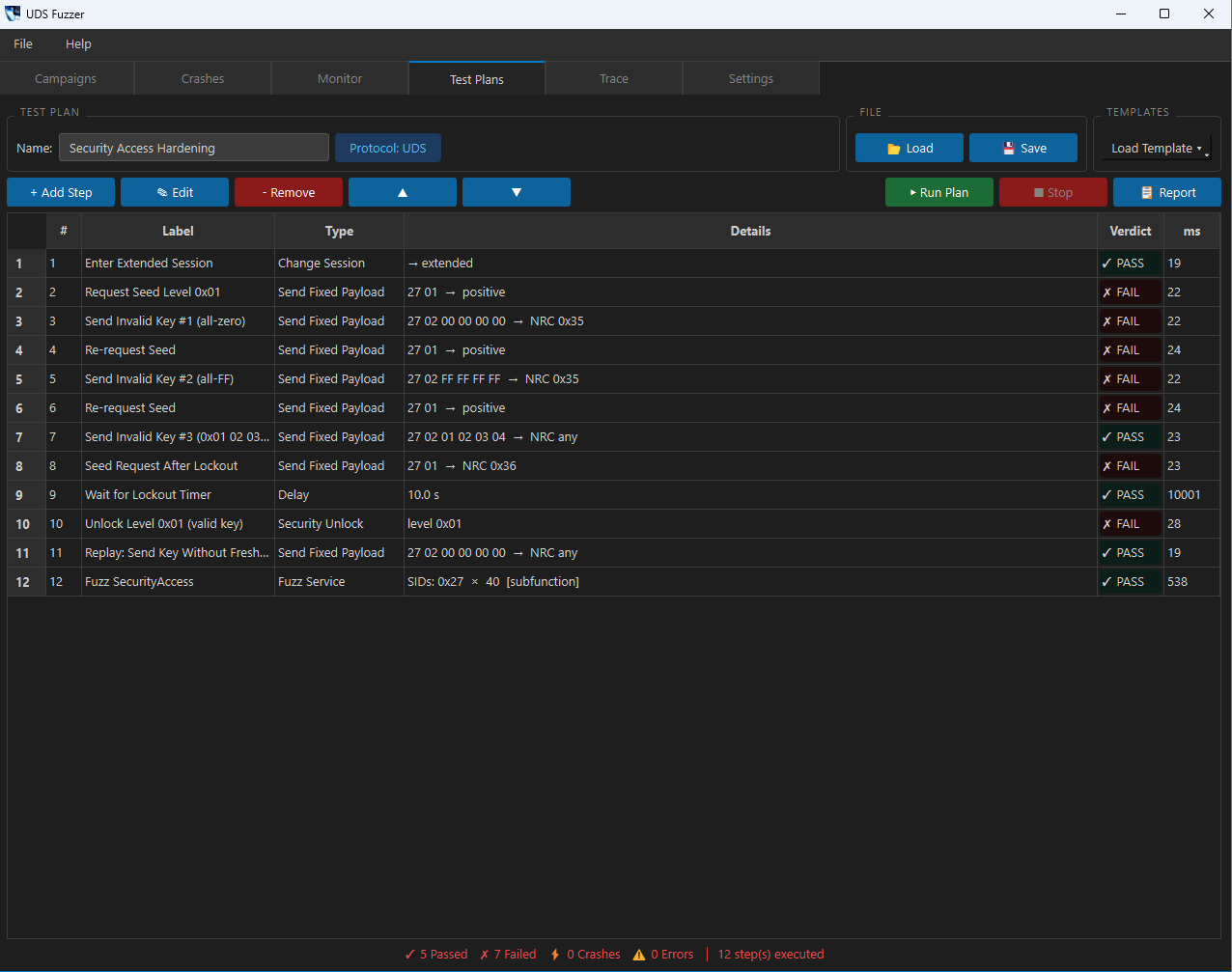Click the 10001 ms timing cell
1232x972 pixels.
(1191, 494)
